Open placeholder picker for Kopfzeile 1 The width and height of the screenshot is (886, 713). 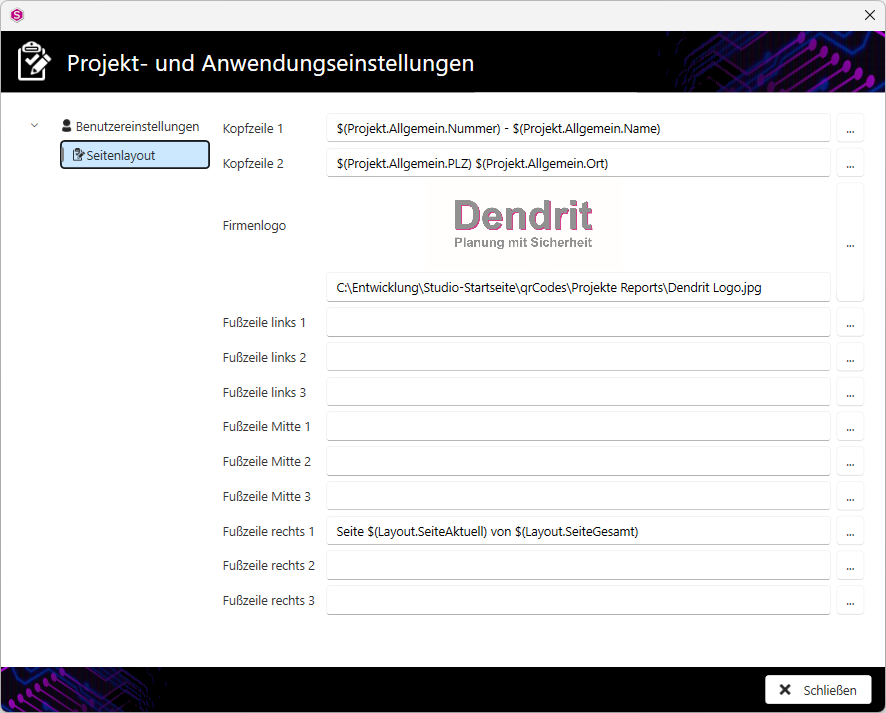coord(850,128)
